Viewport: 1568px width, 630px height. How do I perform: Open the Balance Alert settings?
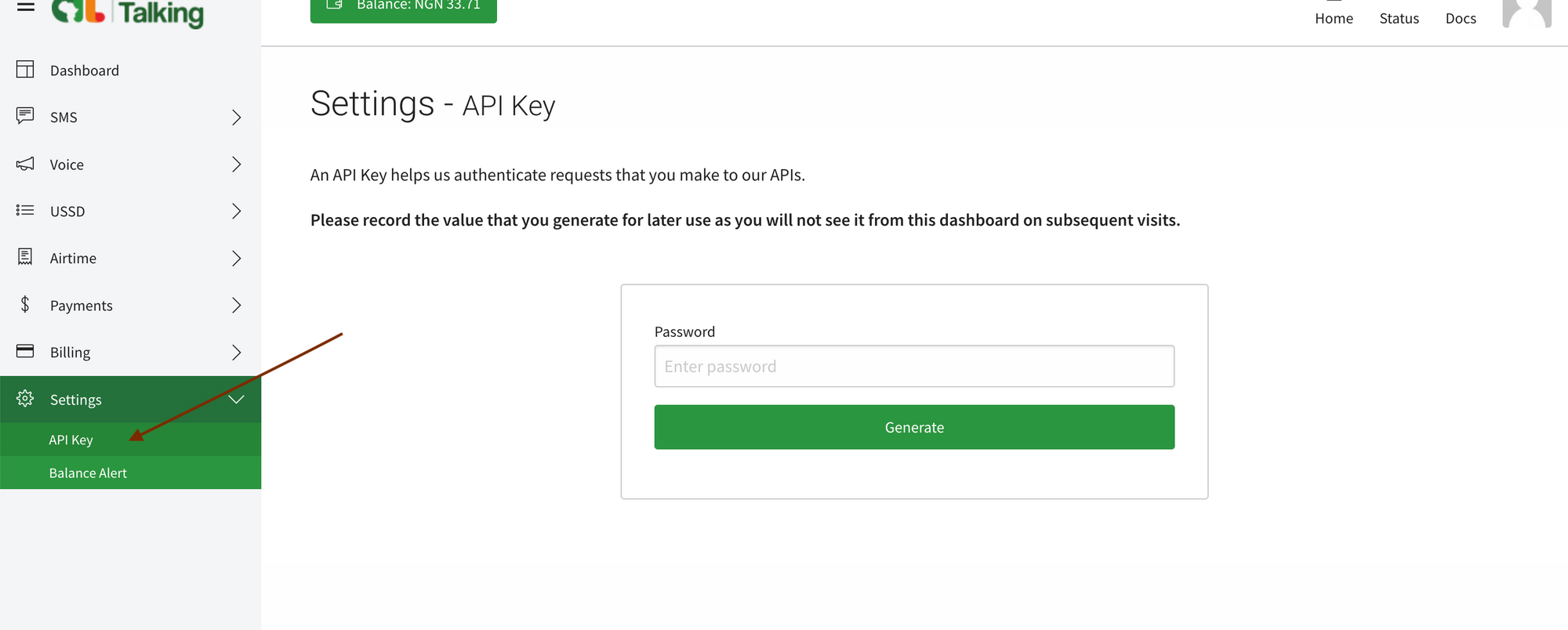tap(88, 472)
